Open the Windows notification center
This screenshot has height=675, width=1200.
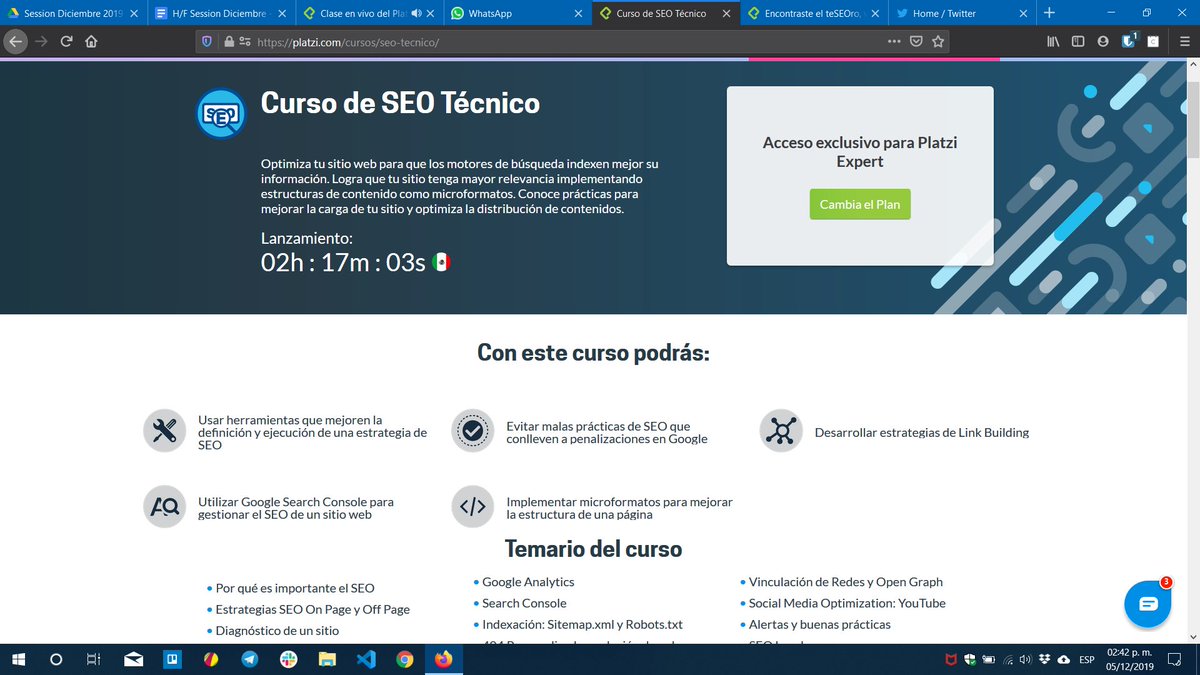click(x=1176, y=660)
